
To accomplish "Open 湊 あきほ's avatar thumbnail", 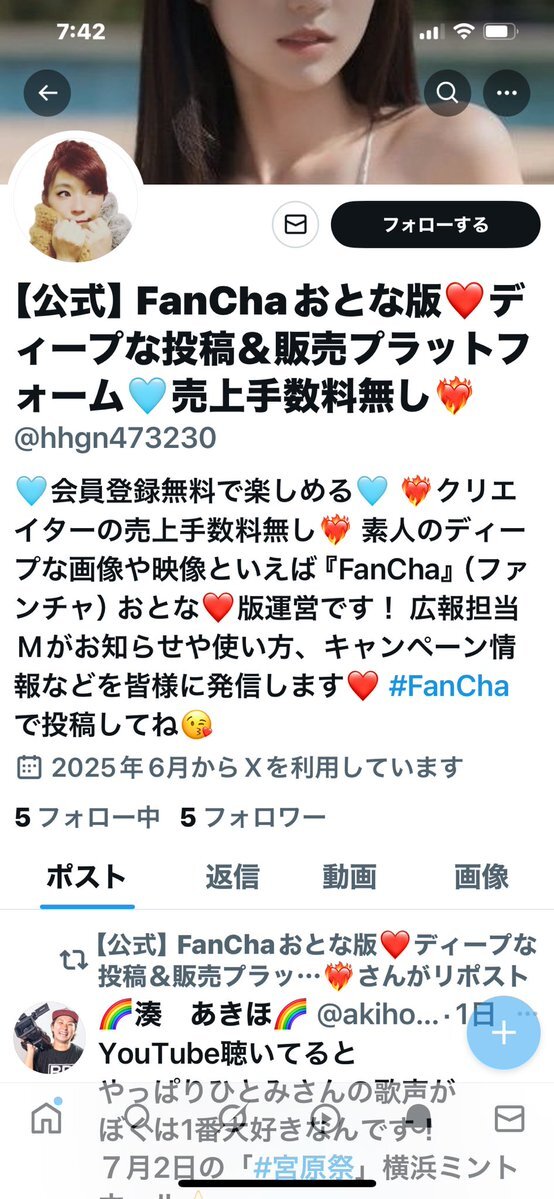I will (x=49, y=1038).
